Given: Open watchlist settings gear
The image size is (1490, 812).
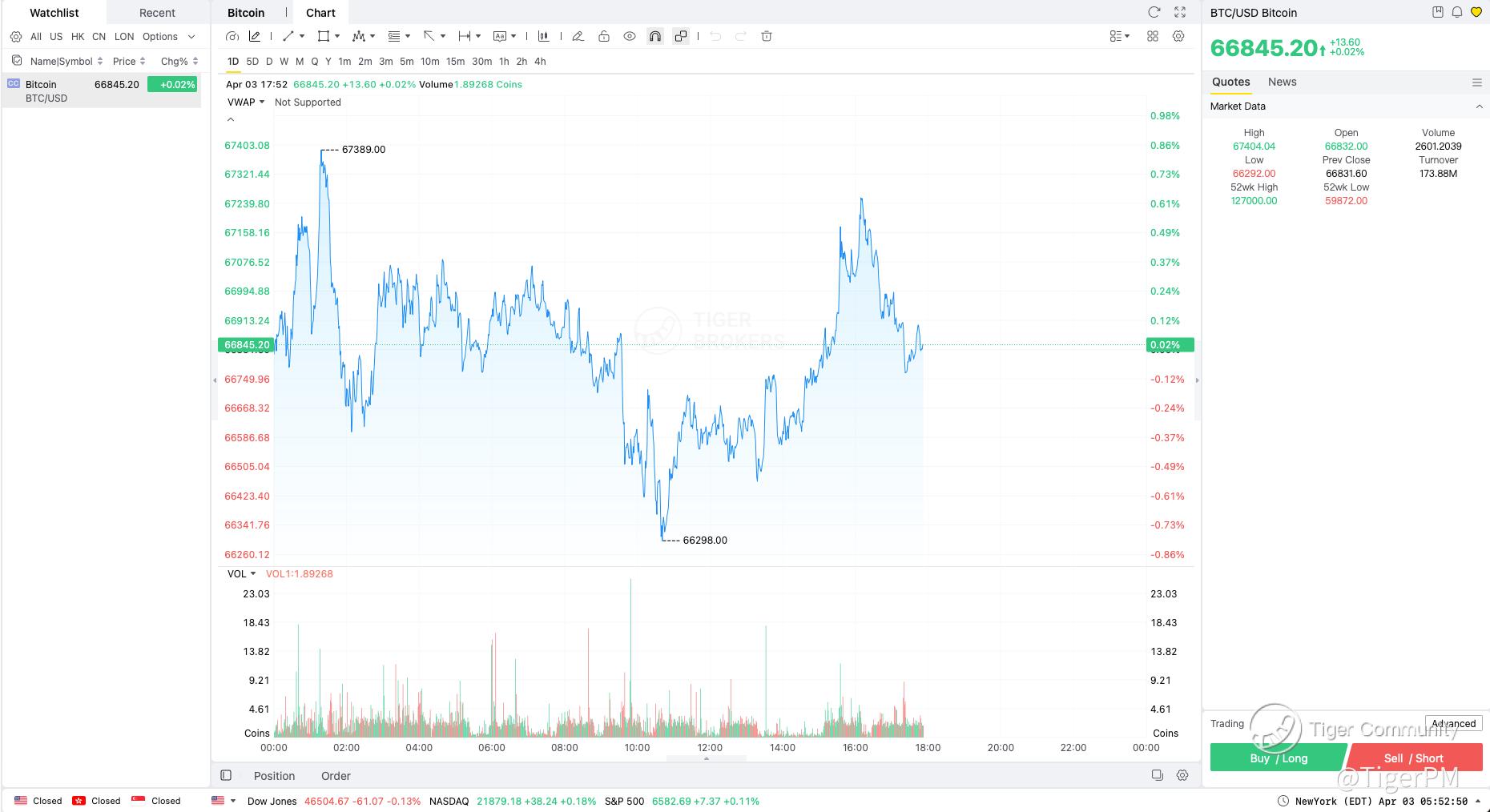Looking at the screenshot, I should 16,37.
